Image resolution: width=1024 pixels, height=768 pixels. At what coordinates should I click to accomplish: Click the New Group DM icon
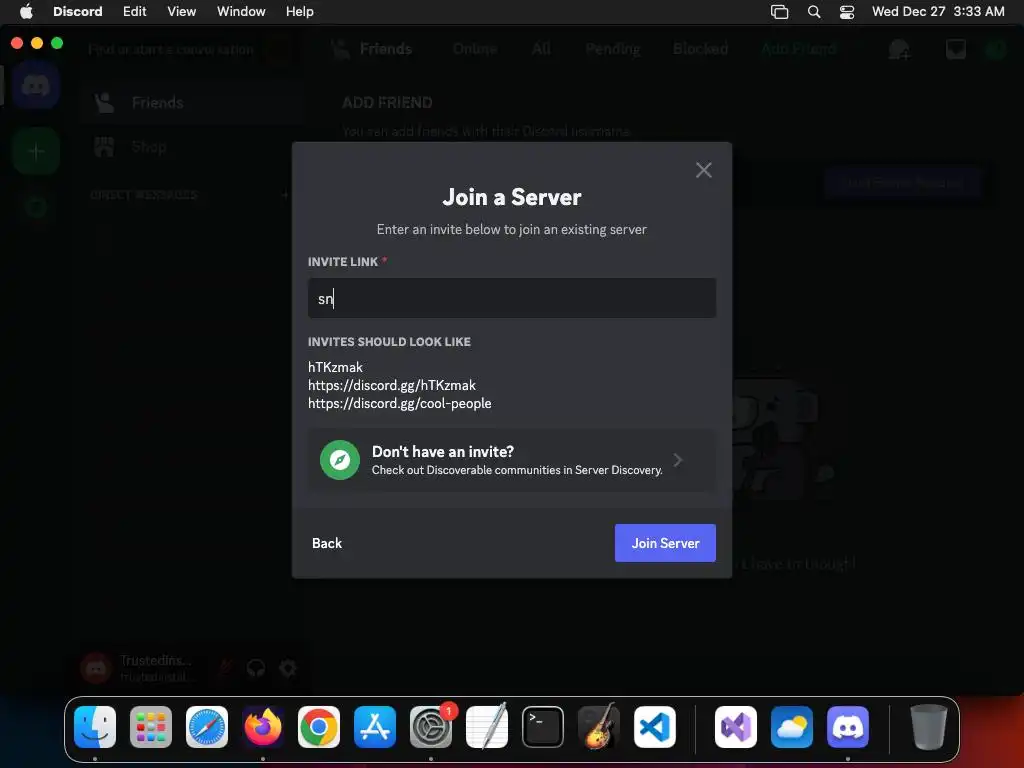[x=899, y=50]
